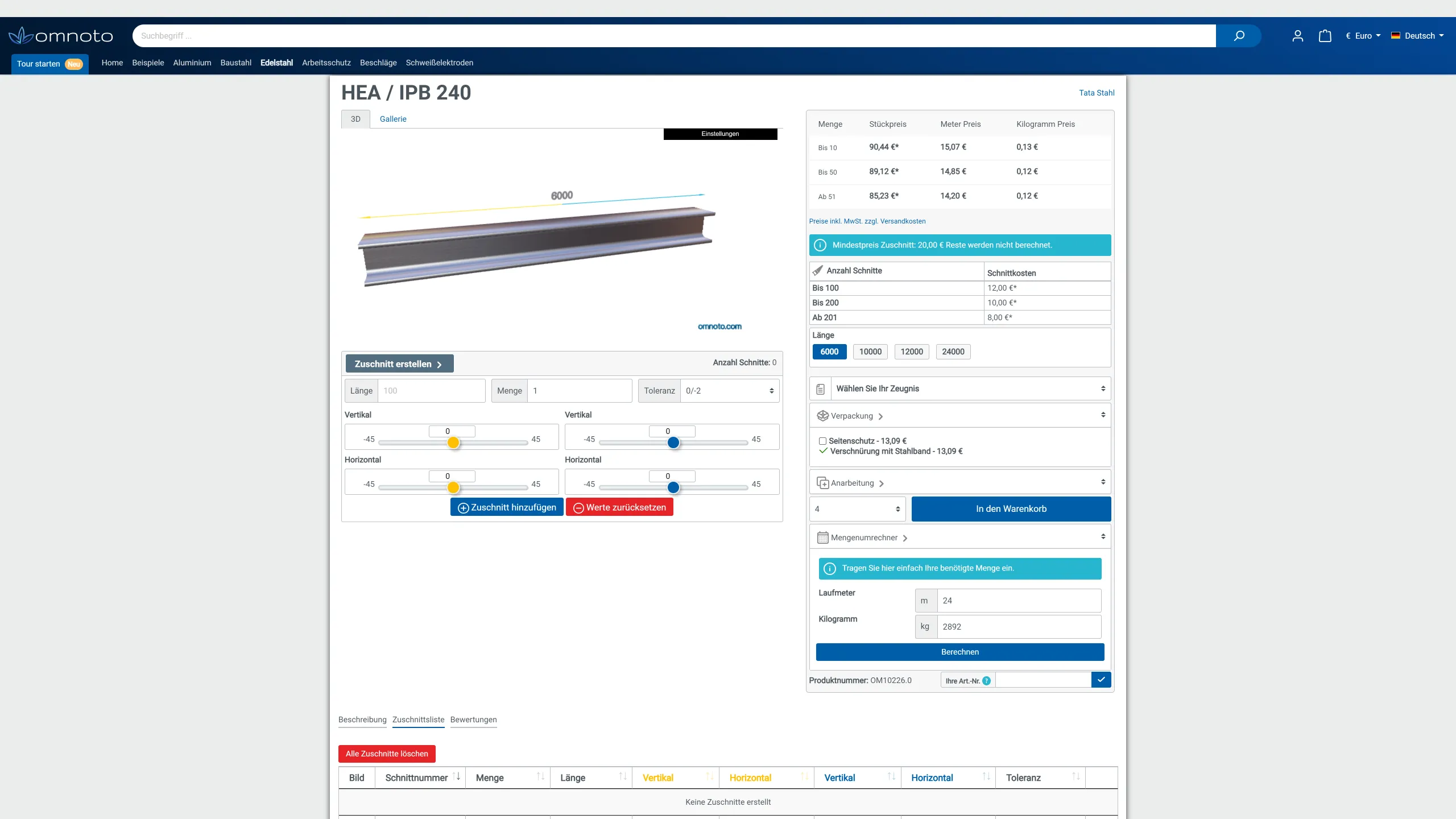Confirm article number with checkmark button

pos(1101,680)
